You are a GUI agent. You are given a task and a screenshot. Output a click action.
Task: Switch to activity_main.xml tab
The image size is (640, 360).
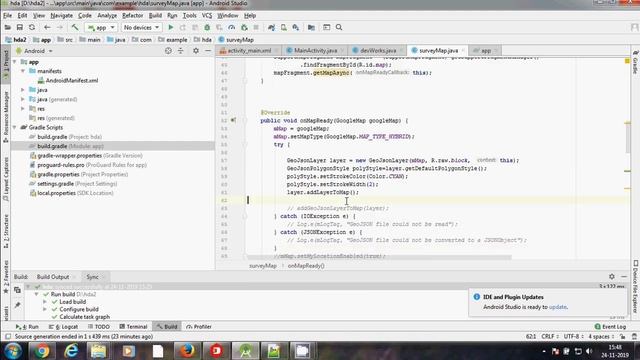pos(249,51)
